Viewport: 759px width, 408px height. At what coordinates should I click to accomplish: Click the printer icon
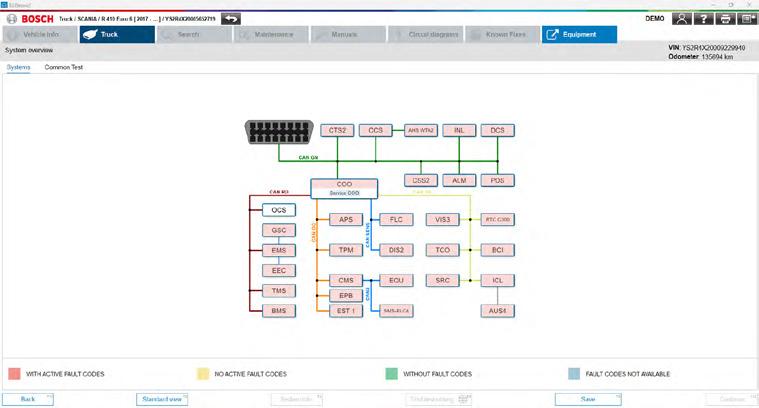pos(725,19)
